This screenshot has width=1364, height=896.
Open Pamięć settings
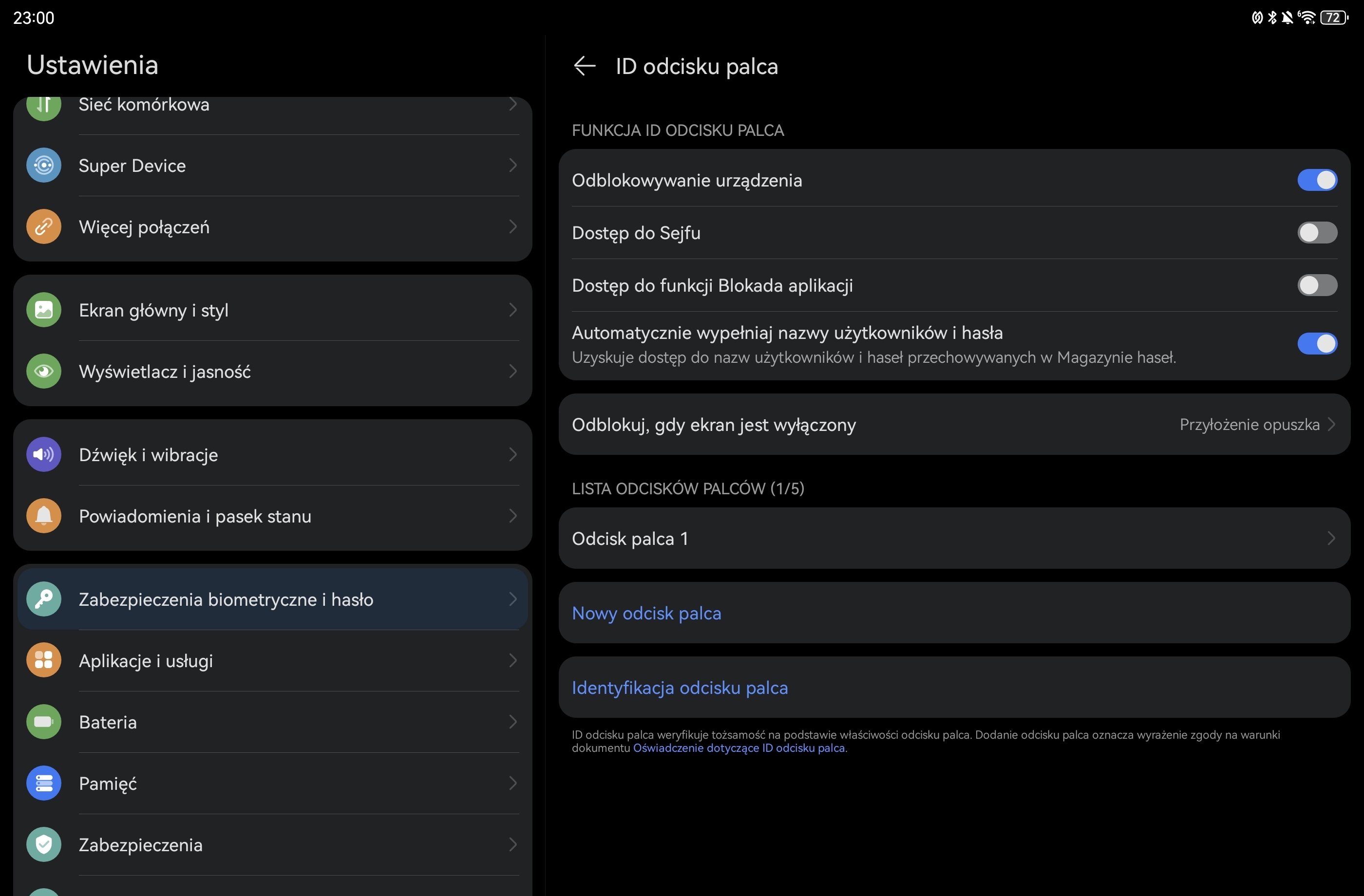(272, 783)
